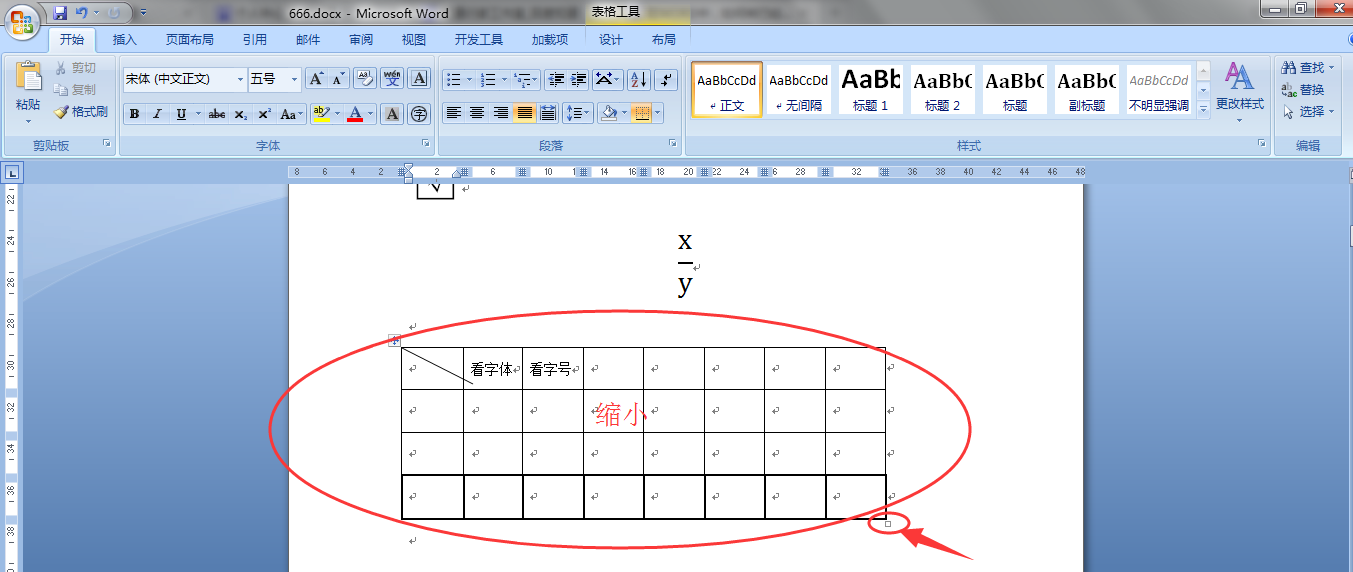
Task: Open the paragraph dialog launcher
Action: pyautogui.click(x=673, y=145)
